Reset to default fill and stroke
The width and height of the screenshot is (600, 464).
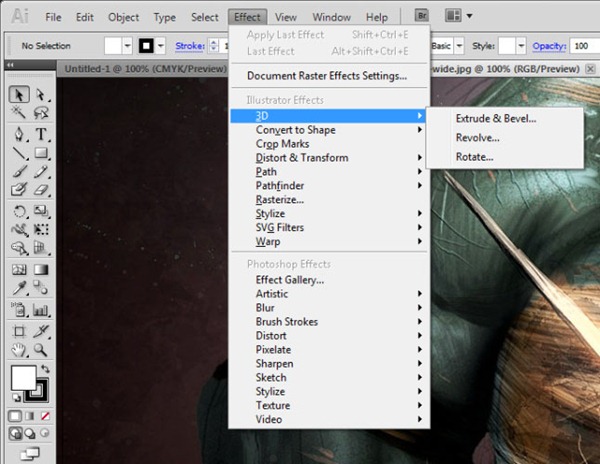click(x=16, y=397)
